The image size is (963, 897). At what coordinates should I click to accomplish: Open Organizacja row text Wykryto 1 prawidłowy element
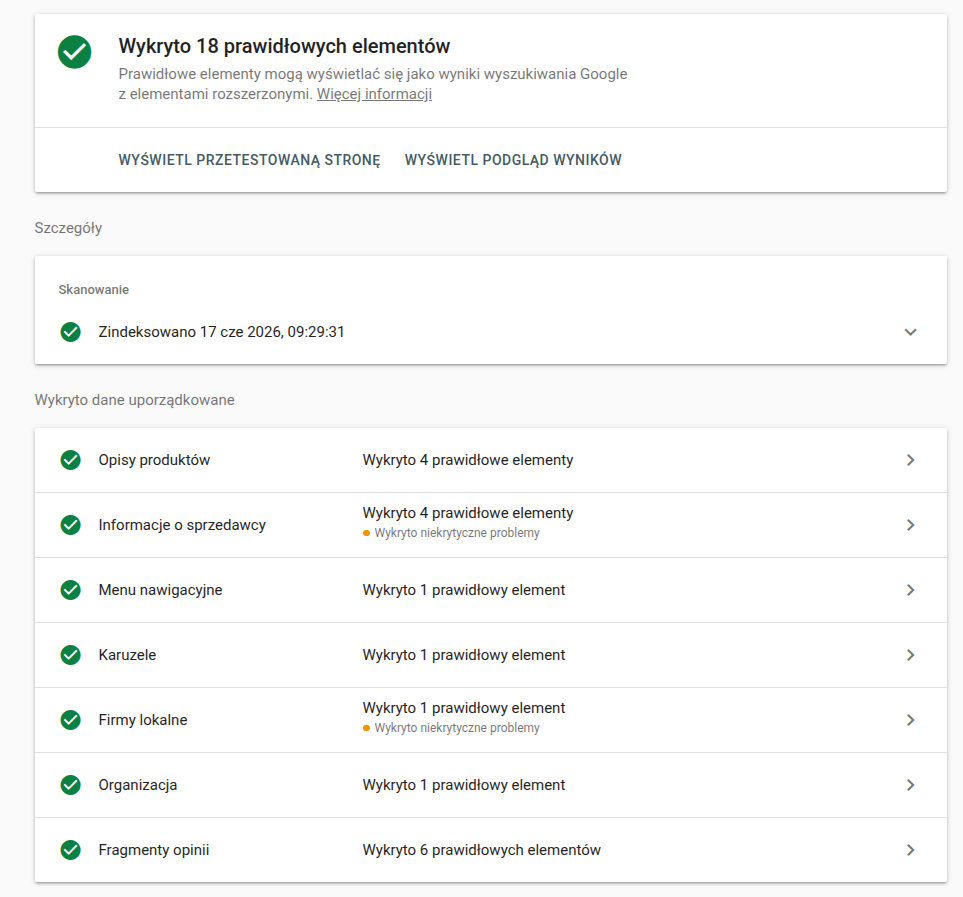464,785
